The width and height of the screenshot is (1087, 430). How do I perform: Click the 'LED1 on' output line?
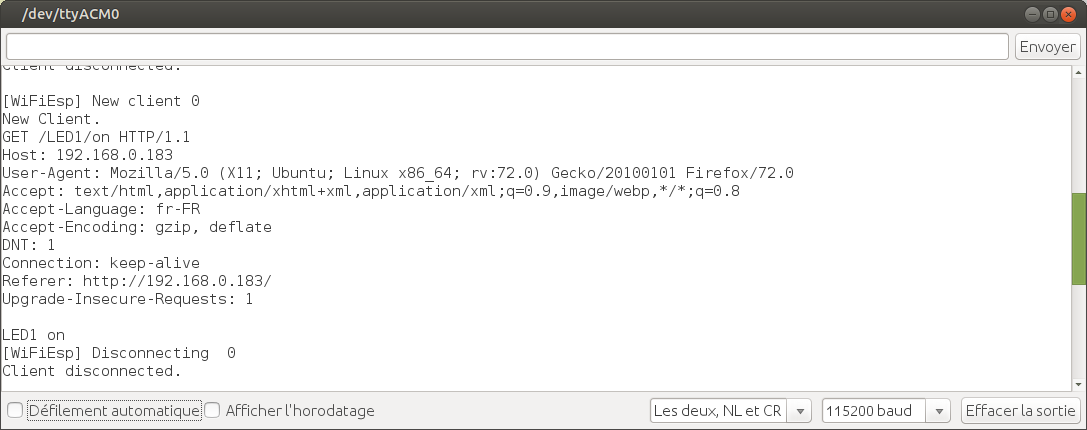(34, 335)
